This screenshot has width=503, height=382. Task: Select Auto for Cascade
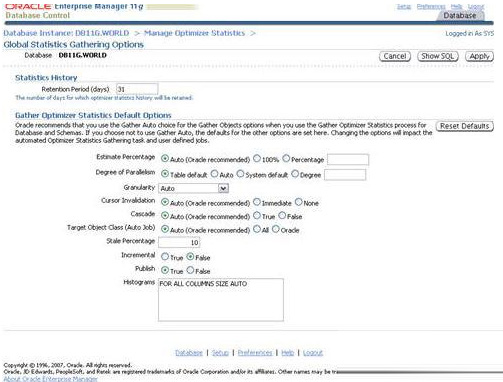[165, 216]
